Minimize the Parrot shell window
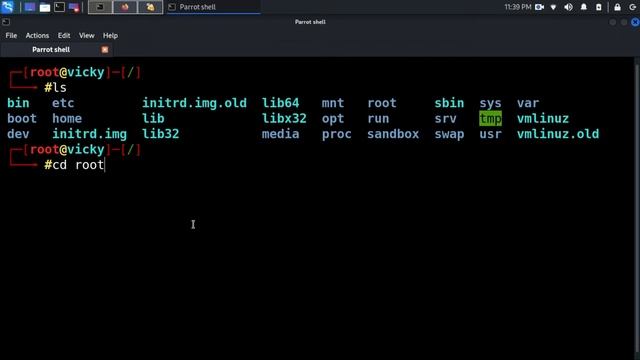Image resolution: width=640 pixels, height=360 pixels. tap(613, 22)
